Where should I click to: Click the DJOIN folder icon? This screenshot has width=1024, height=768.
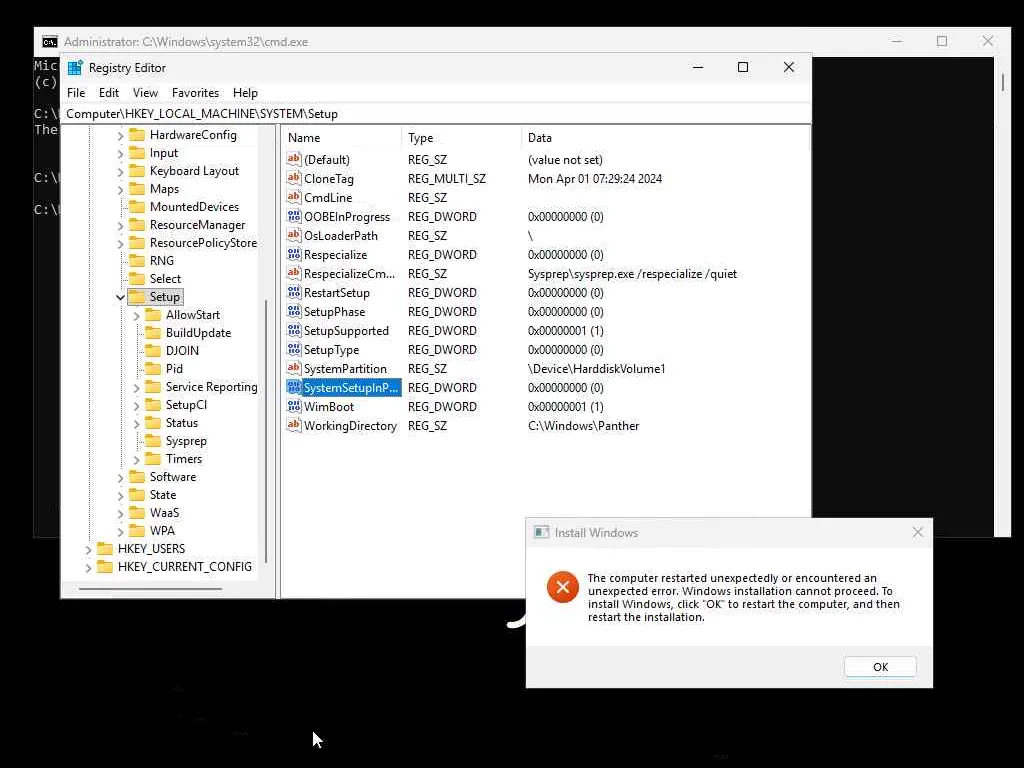point(153,351)
